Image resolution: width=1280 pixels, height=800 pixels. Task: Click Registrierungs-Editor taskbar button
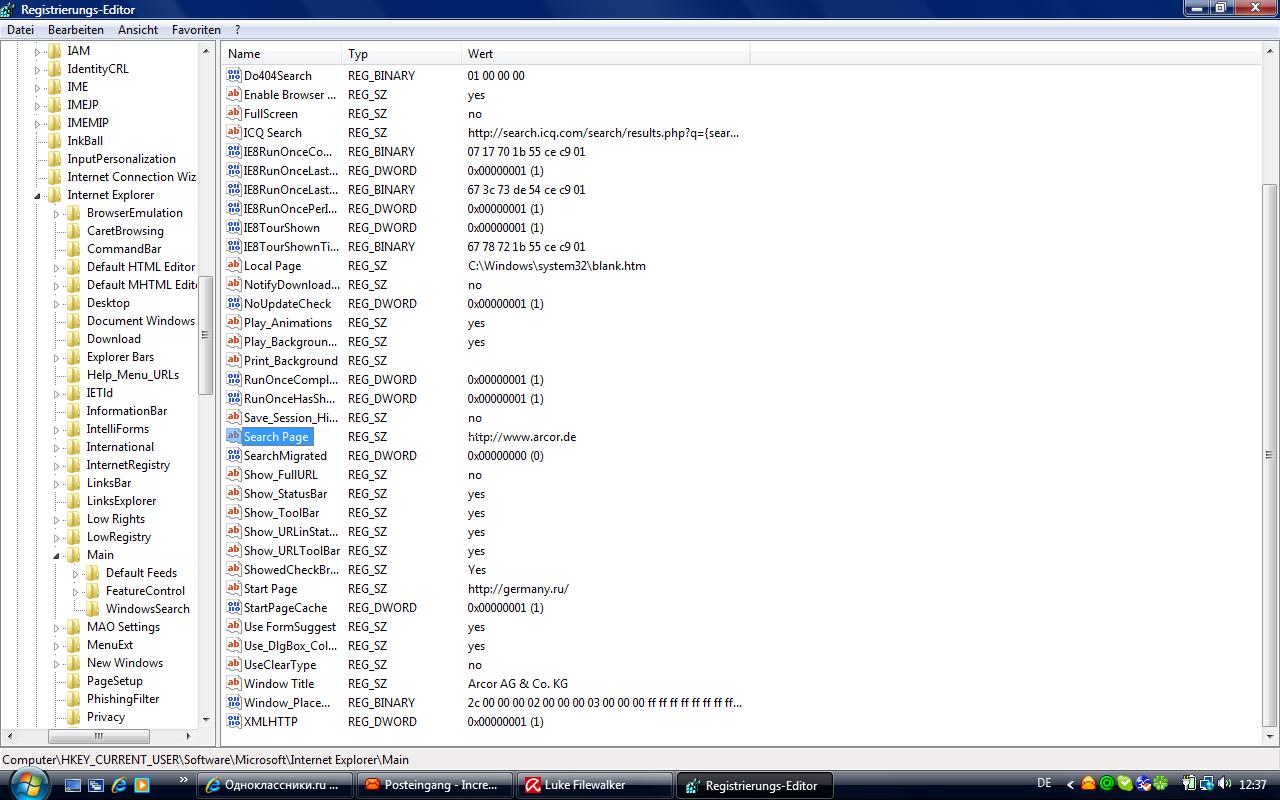pos(755,785)
